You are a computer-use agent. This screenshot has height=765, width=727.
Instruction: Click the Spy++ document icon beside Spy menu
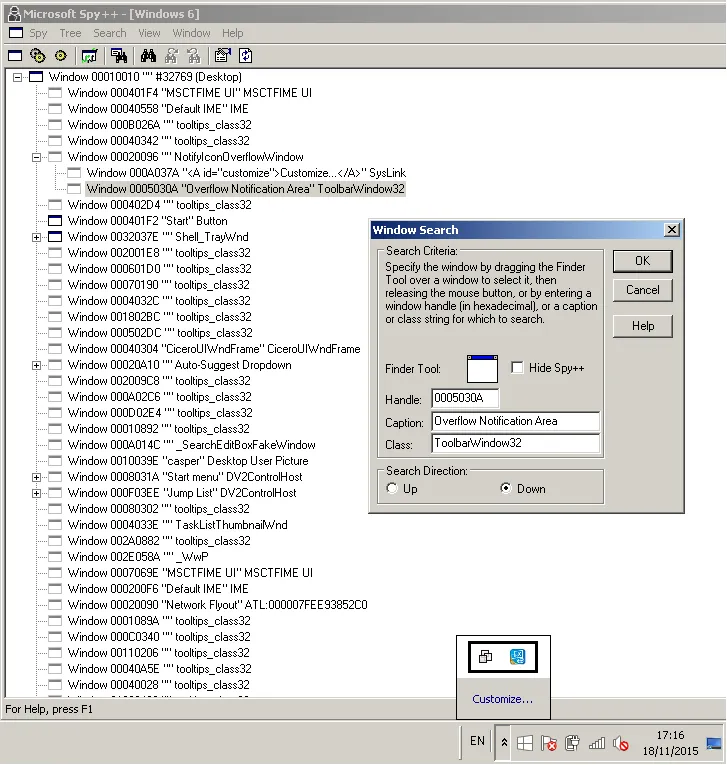click(16, 33)
